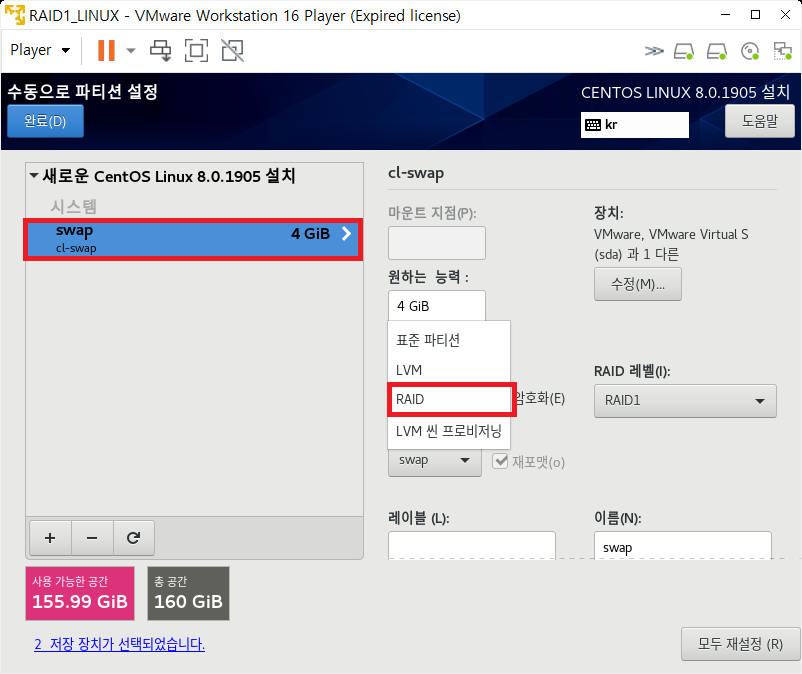This screenshot has width=802, height=674.
Task: Add a new mount point with plus
Action: 50,538
